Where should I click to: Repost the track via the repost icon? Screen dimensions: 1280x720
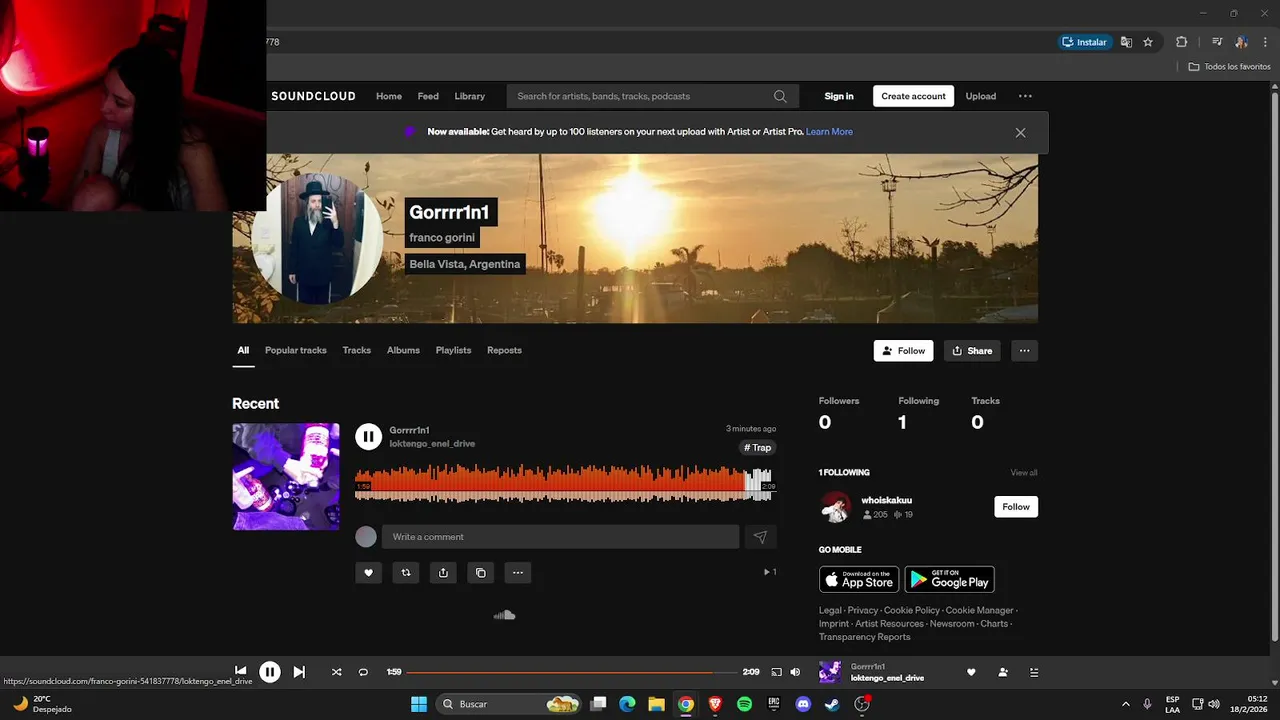[x=405, y=573]
